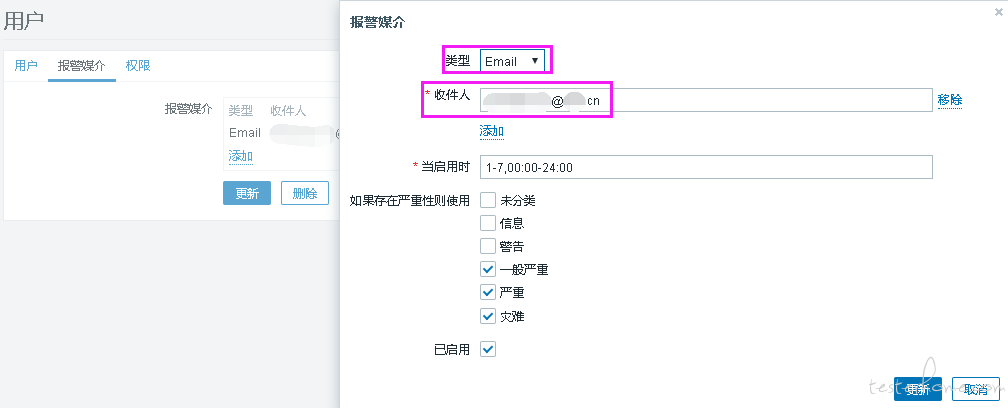Click the 更新 button in dialog
Image resolution: width=1008 pixels, height=408 pixels.
pyautogui.click(x=917, y=389)
